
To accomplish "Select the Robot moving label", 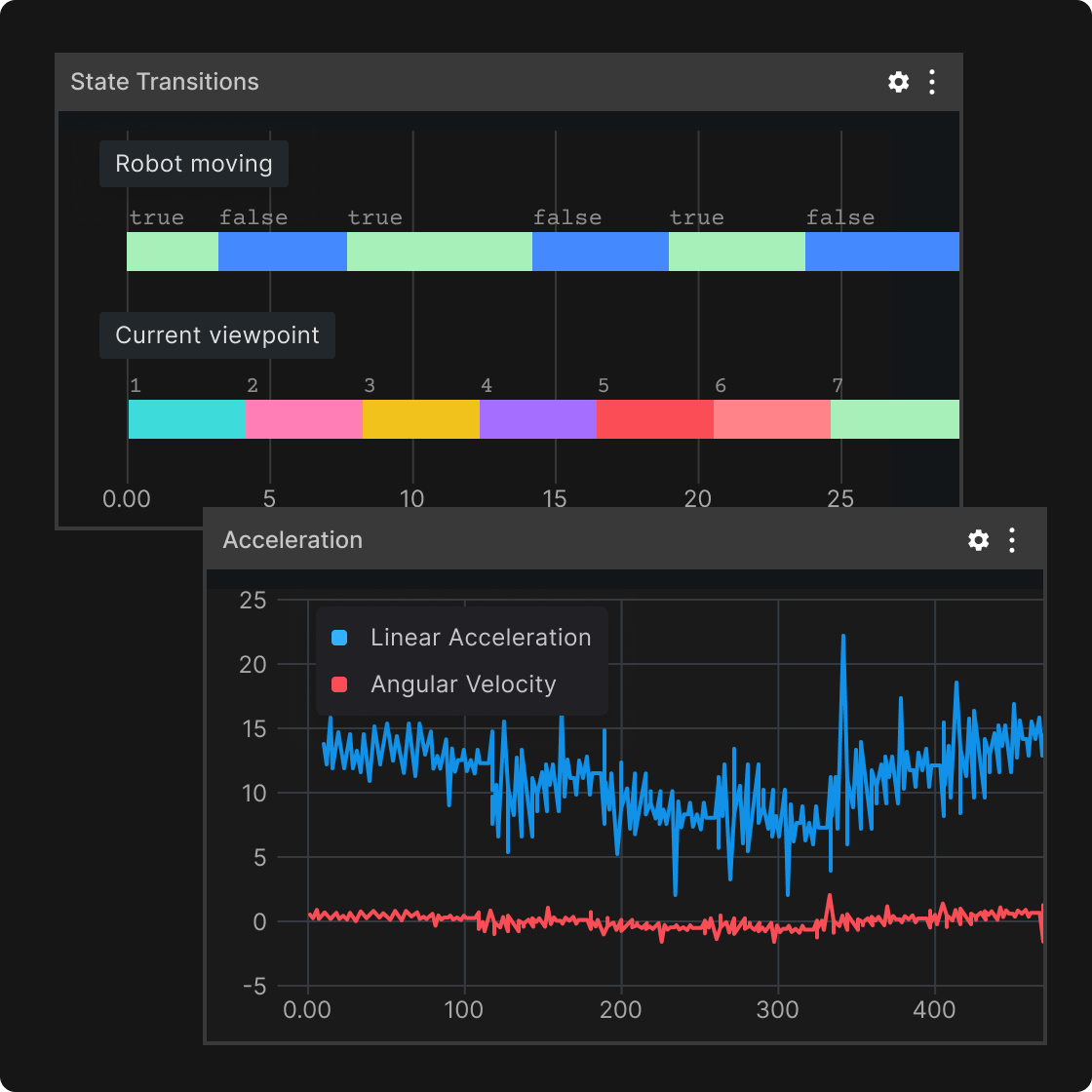I will pos(193,164).
